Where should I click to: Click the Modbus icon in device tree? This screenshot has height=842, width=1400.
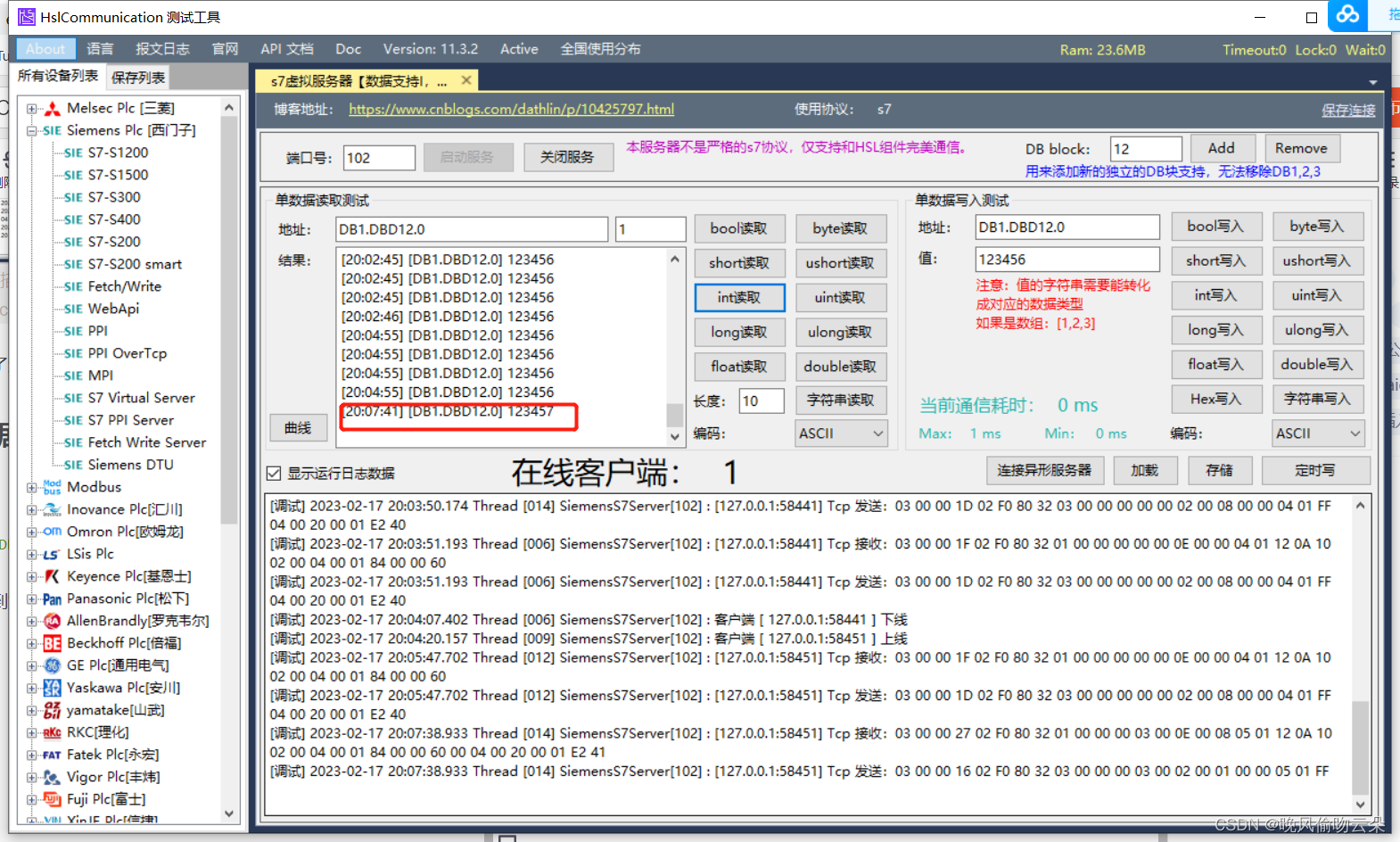(53, 487)
